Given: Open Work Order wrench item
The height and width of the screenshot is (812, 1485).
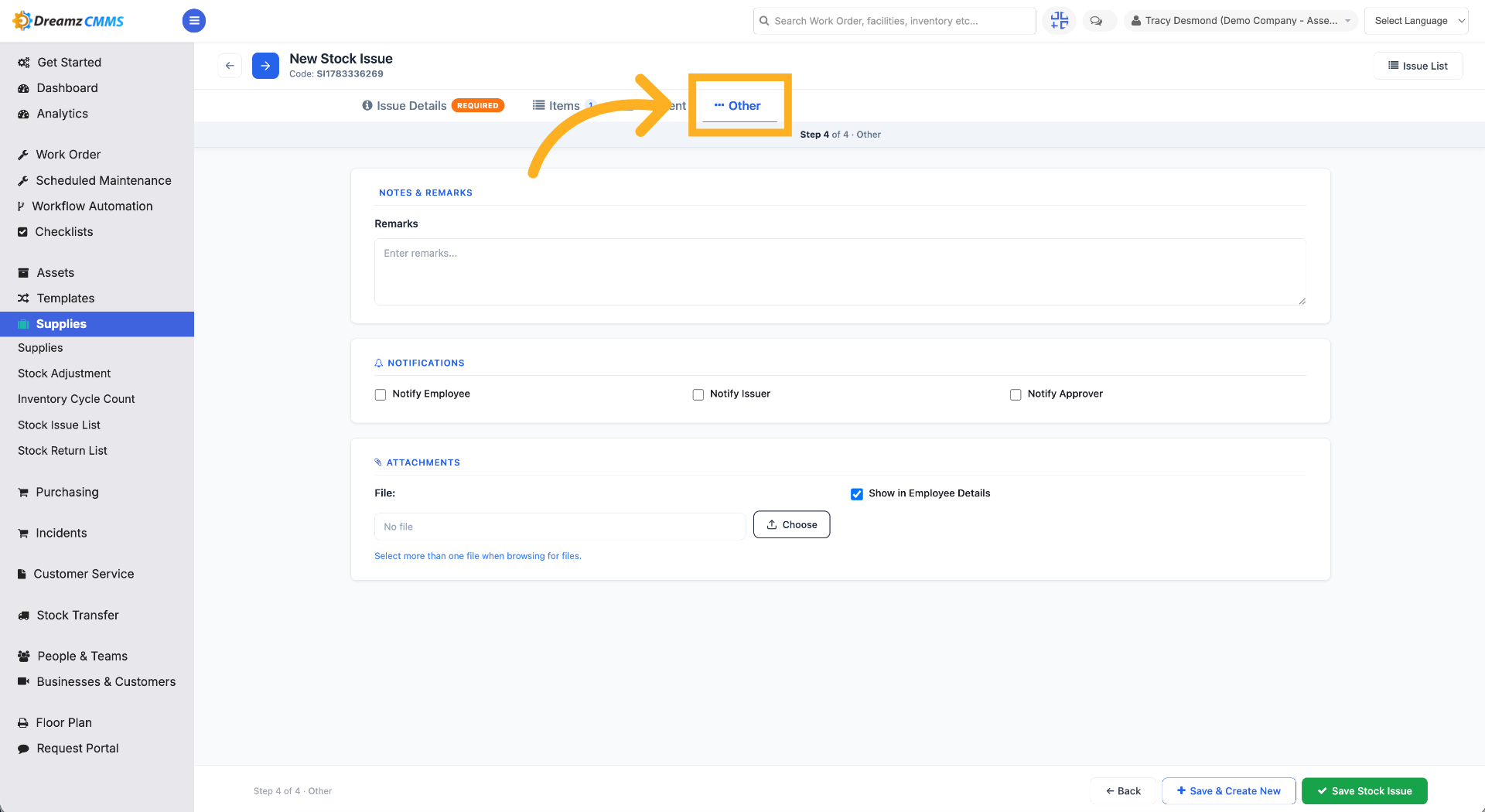Looking at the screenshot, I should 67,155.
